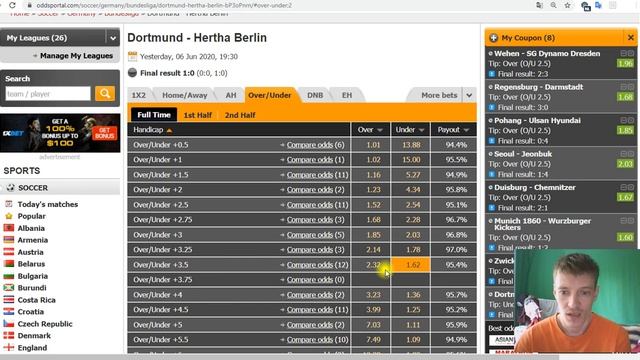Click the Popular star icon
Screen dimensions: 640x360
(x=9, y=216)
